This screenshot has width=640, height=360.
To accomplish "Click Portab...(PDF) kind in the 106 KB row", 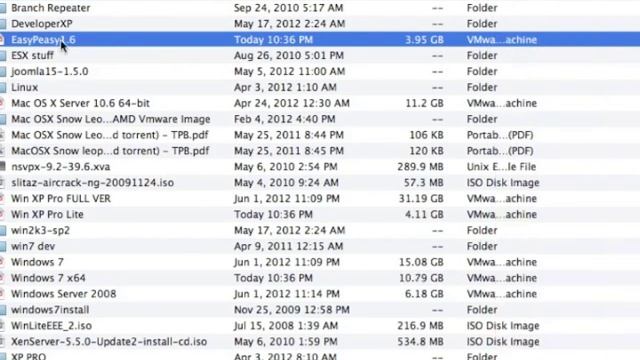I will (500, 135).
